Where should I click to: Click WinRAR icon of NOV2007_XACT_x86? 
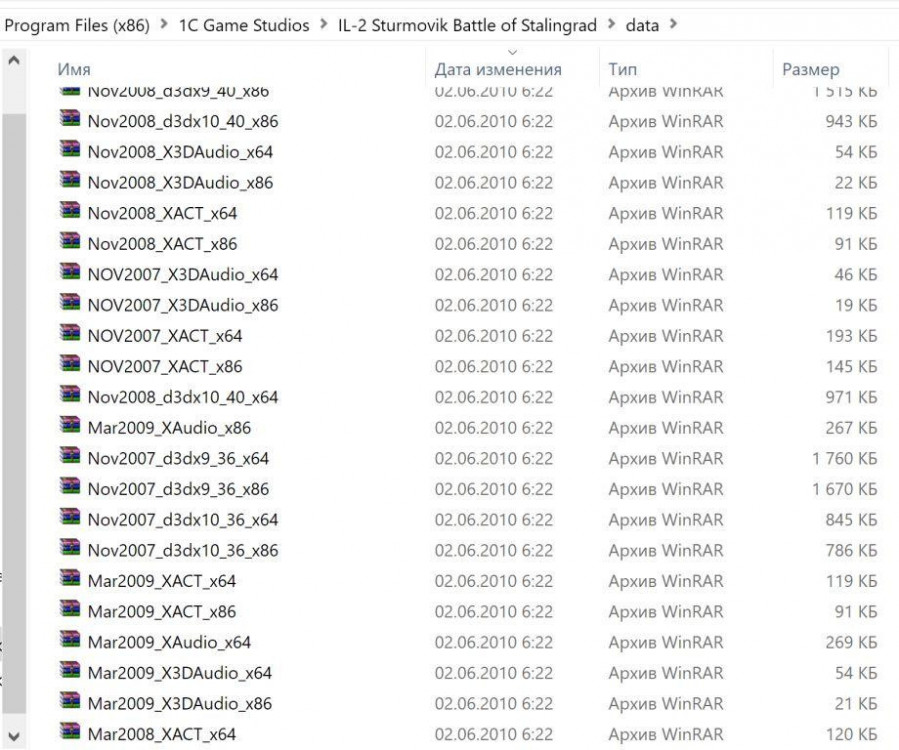point(70,364)
